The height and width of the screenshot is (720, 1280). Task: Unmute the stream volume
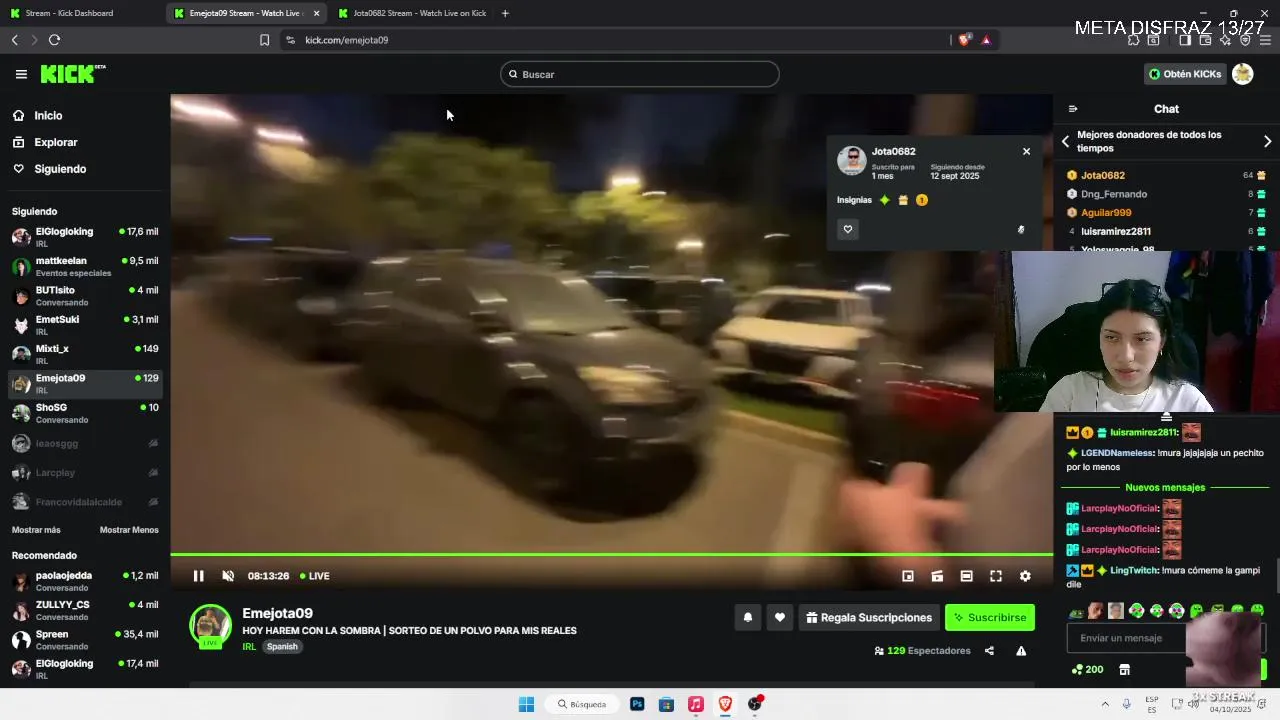(228, 576)
